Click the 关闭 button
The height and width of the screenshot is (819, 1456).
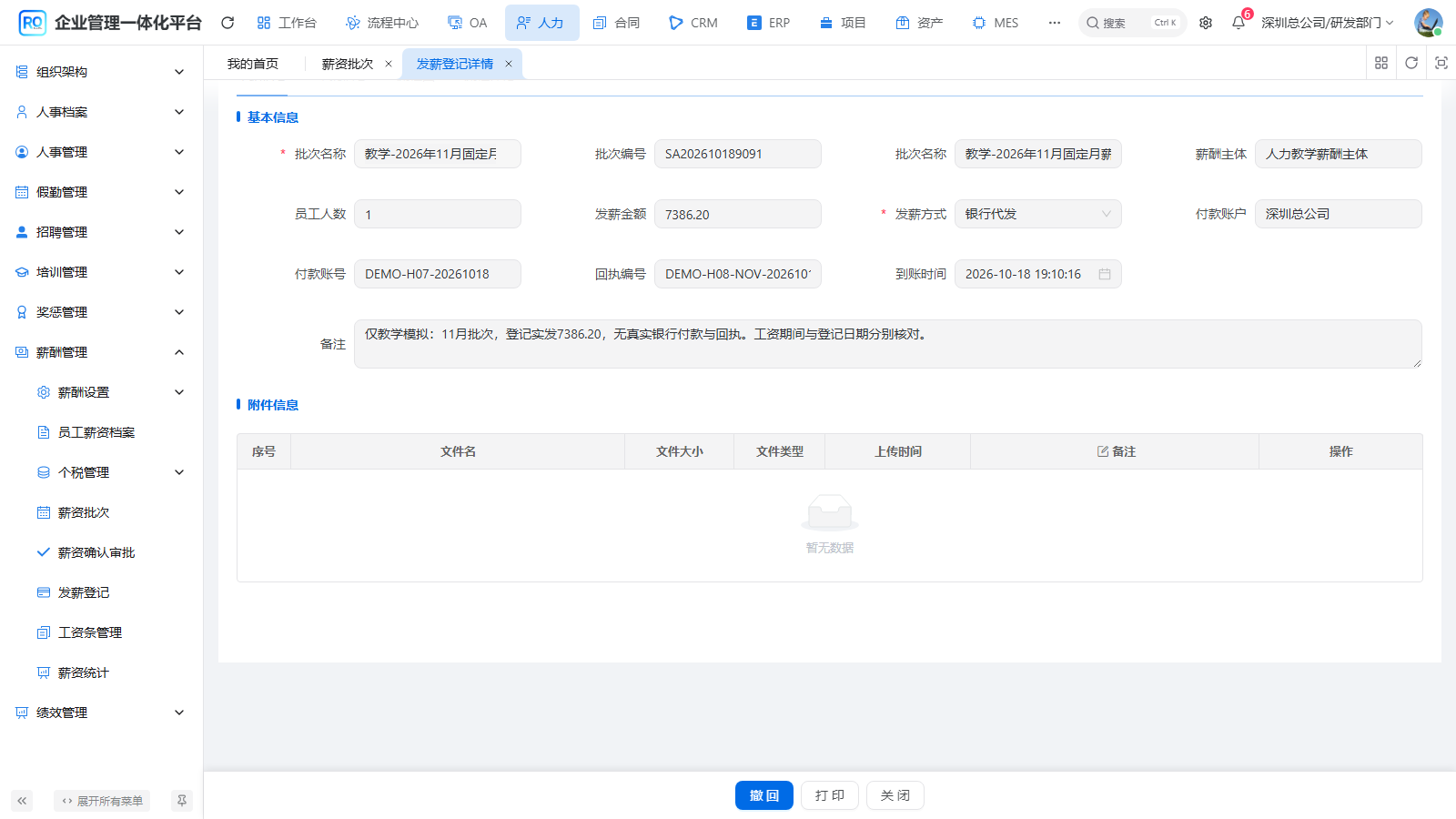[895, 795]
